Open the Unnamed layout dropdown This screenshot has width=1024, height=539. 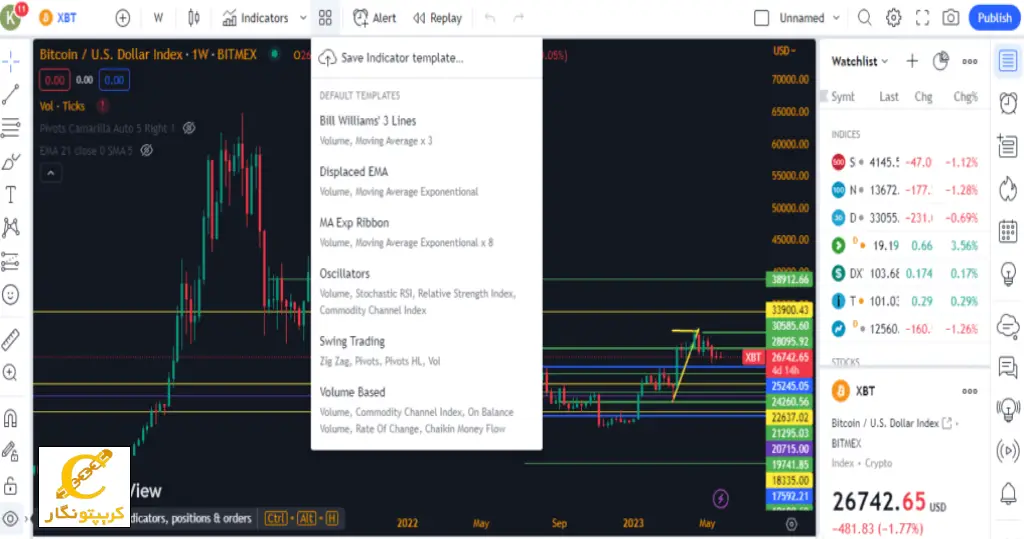tap(809, 18)
